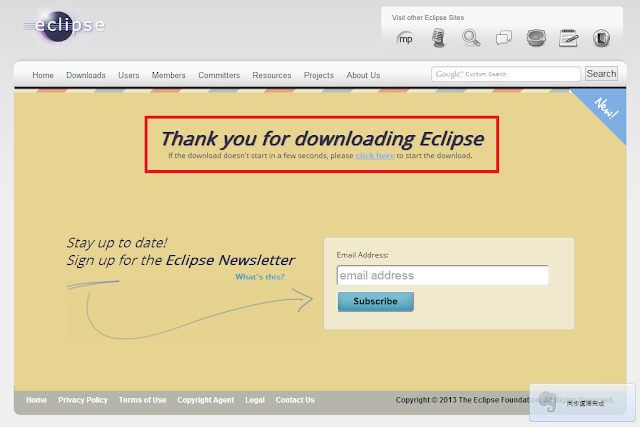Viewport: 640px width, 427px height.
Task: Click the book icon in site list
Action: 601,38
